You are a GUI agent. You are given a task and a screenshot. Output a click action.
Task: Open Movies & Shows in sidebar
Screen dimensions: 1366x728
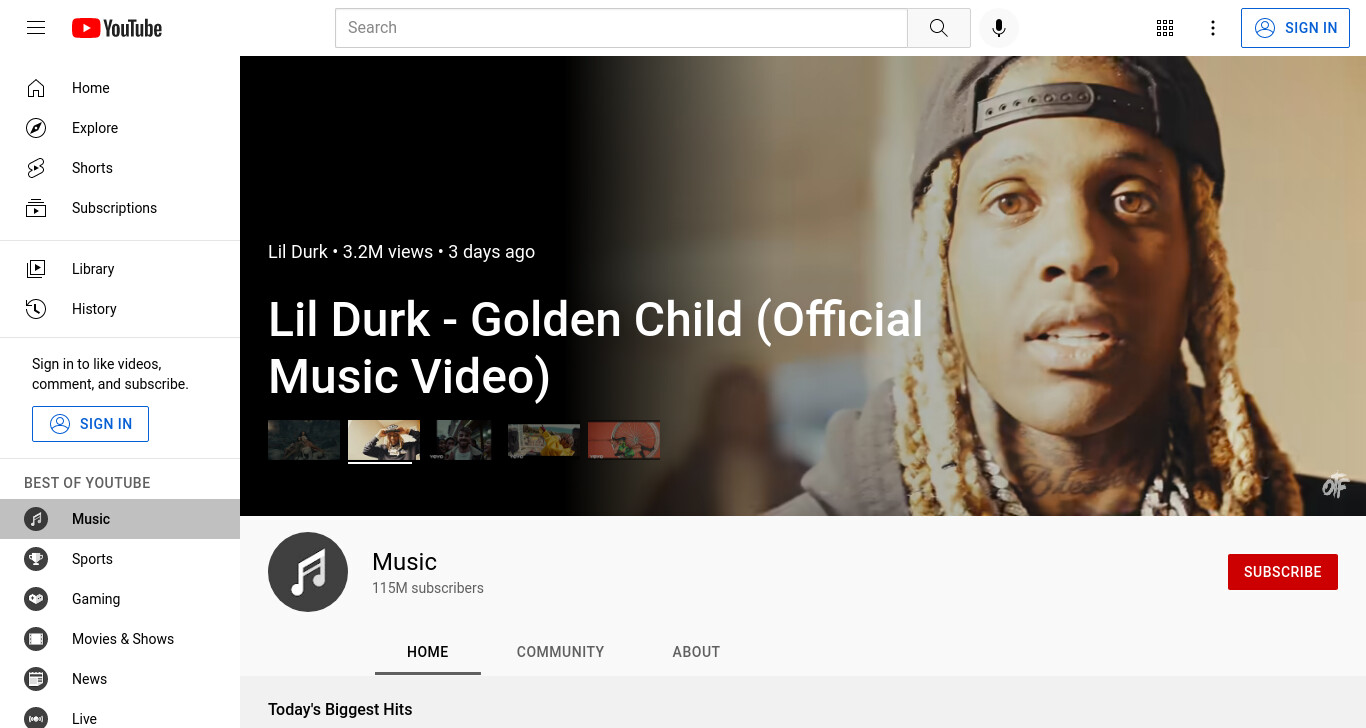pos(120,639)
